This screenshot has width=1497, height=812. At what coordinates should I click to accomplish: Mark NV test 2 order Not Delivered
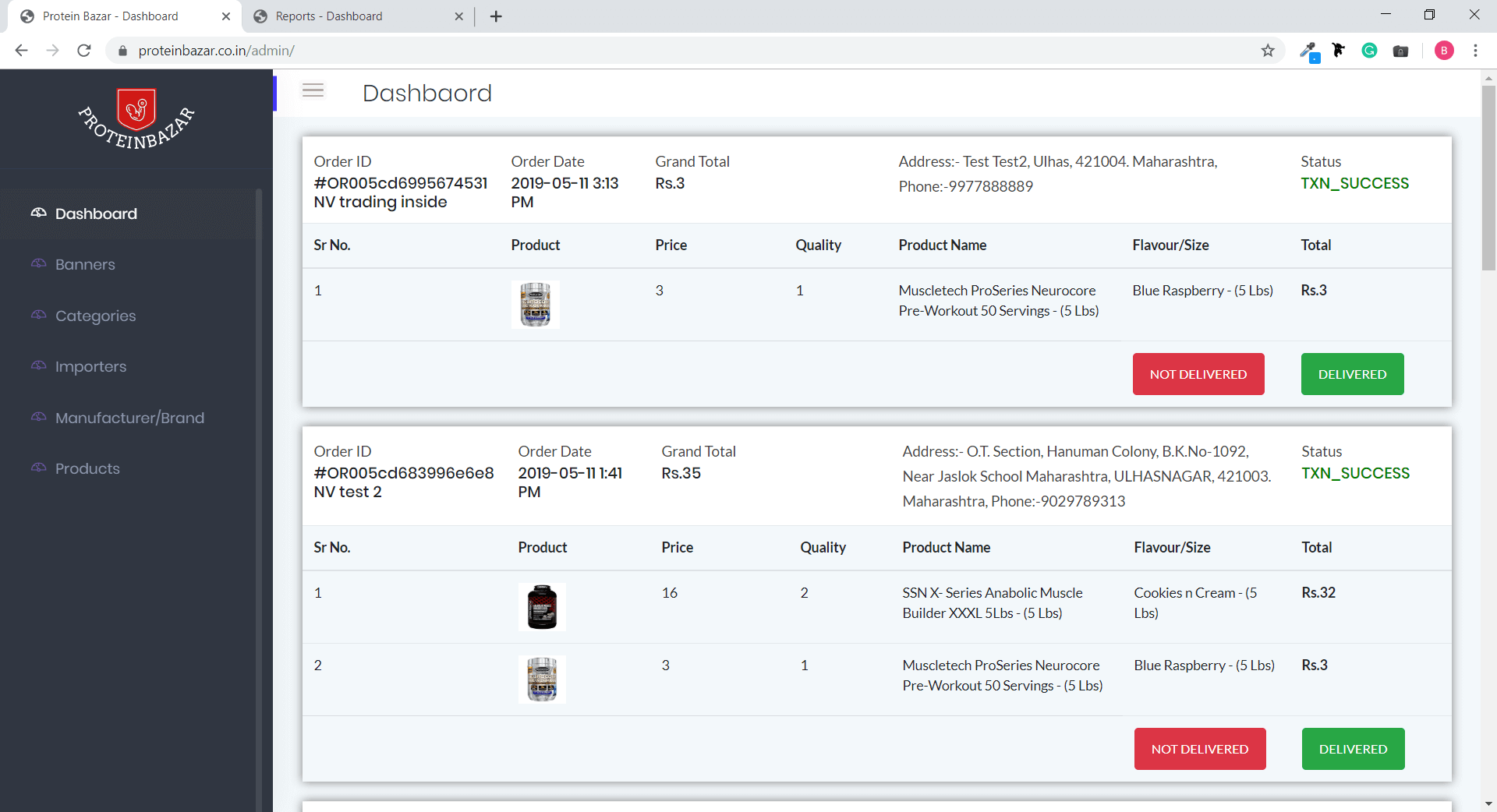[1200, 749]
